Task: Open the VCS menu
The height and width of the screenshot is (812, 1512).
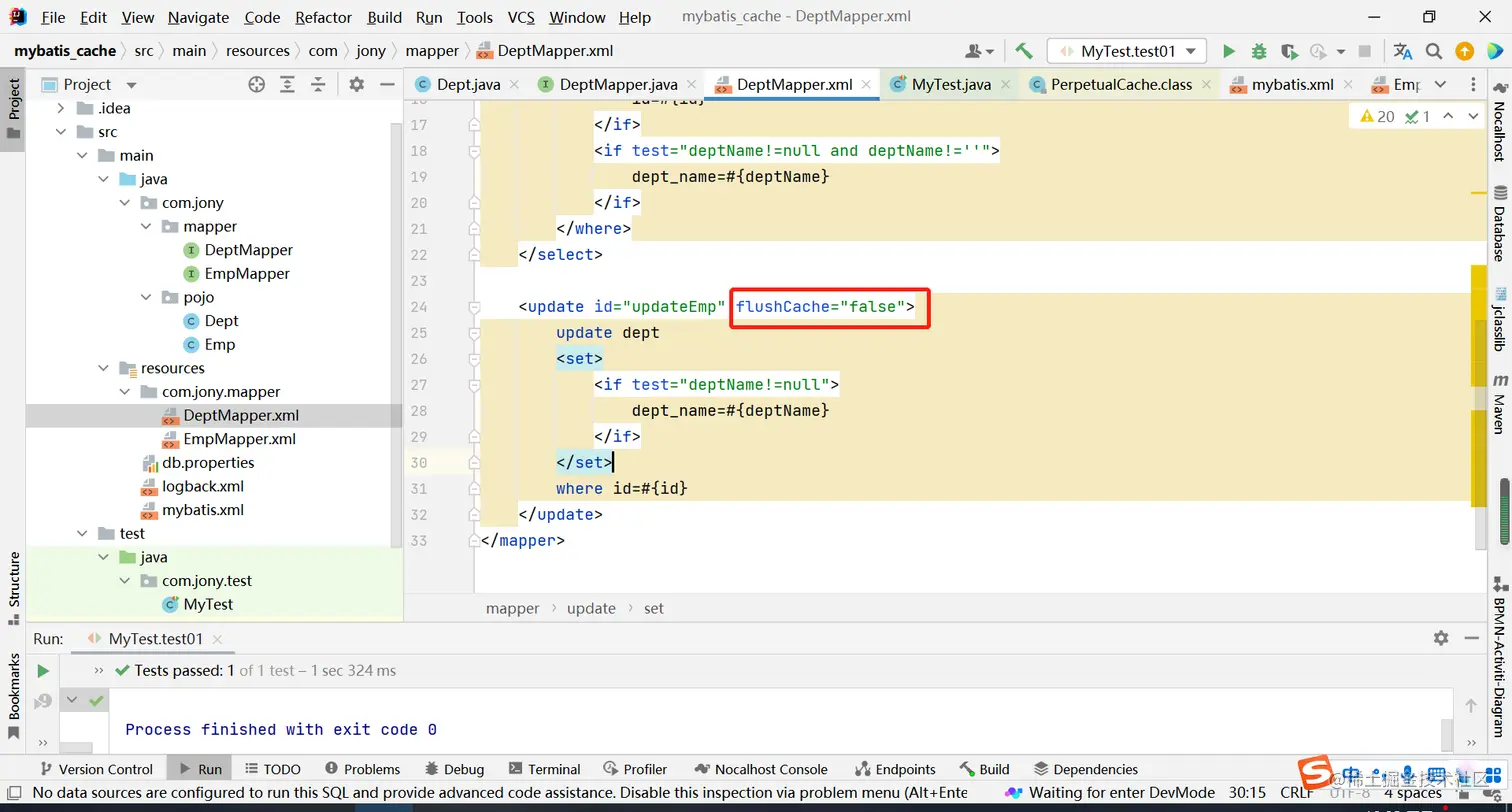Action: (521, 17)
